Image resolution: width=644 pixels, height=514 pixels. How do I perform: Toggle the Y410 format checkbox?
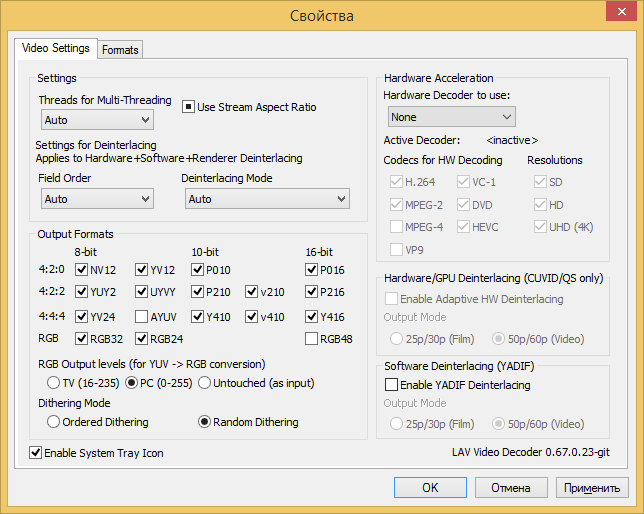(x=197, y=317)
